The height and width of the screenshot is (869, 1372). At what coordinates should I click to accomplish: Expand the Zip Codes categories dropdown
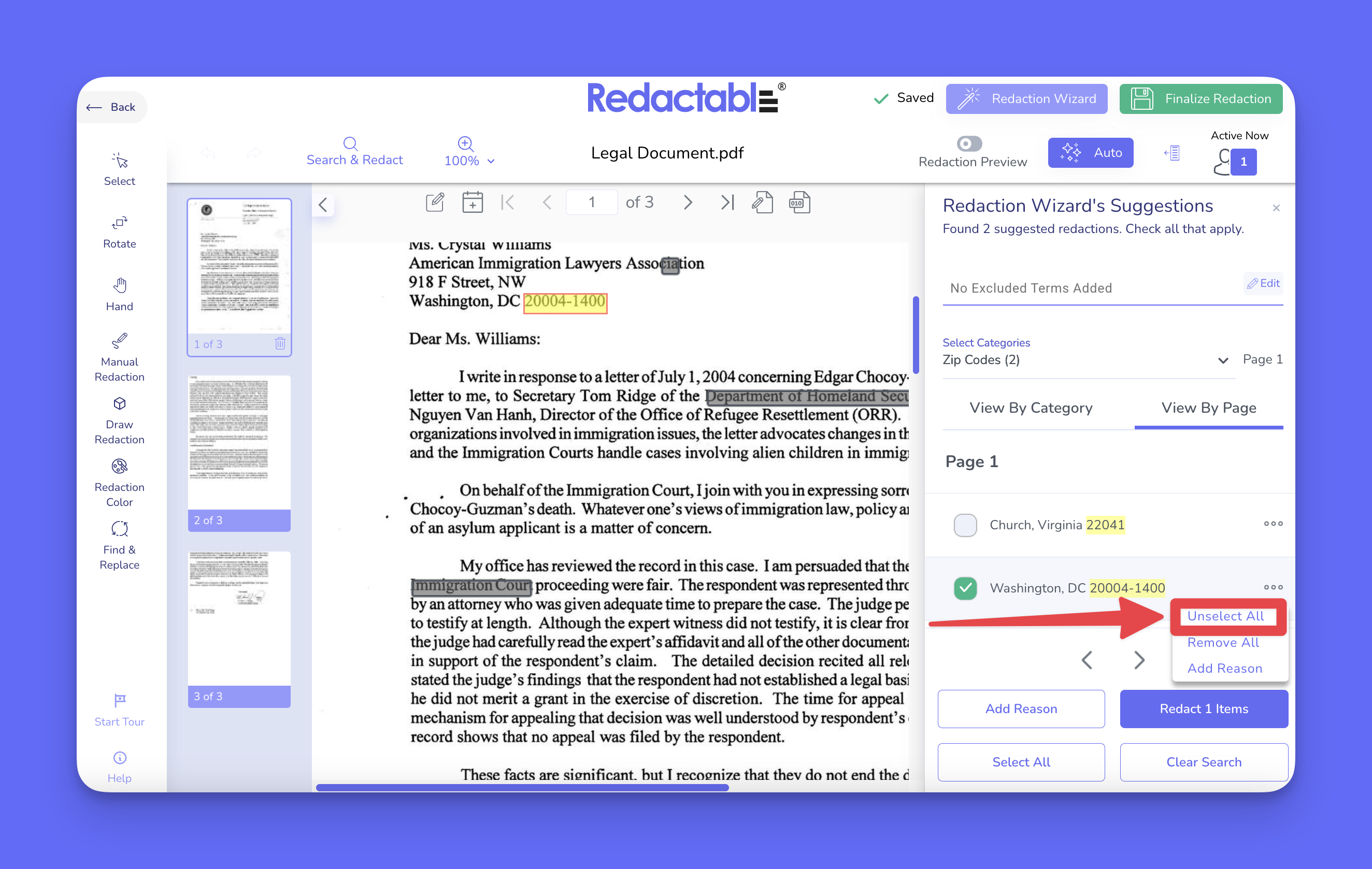[1222, 360]
